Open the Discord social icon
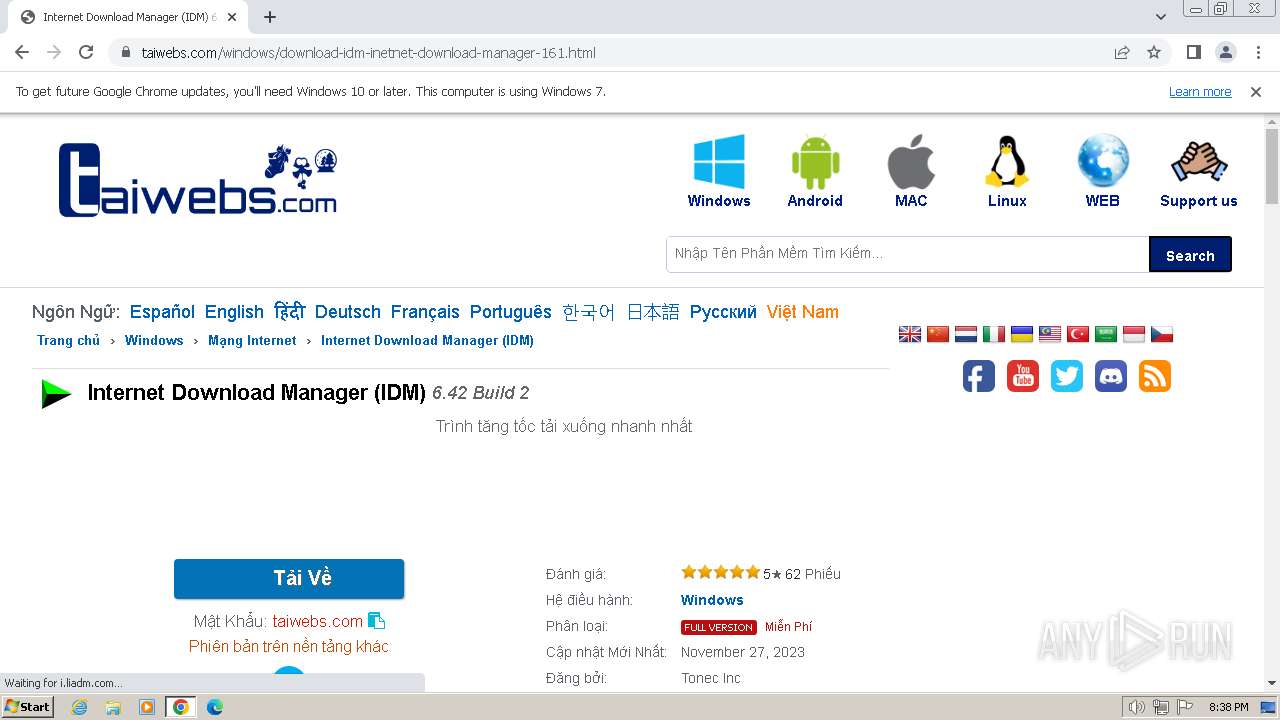This screenshot has height=720, width=1280. (1111, 376)
